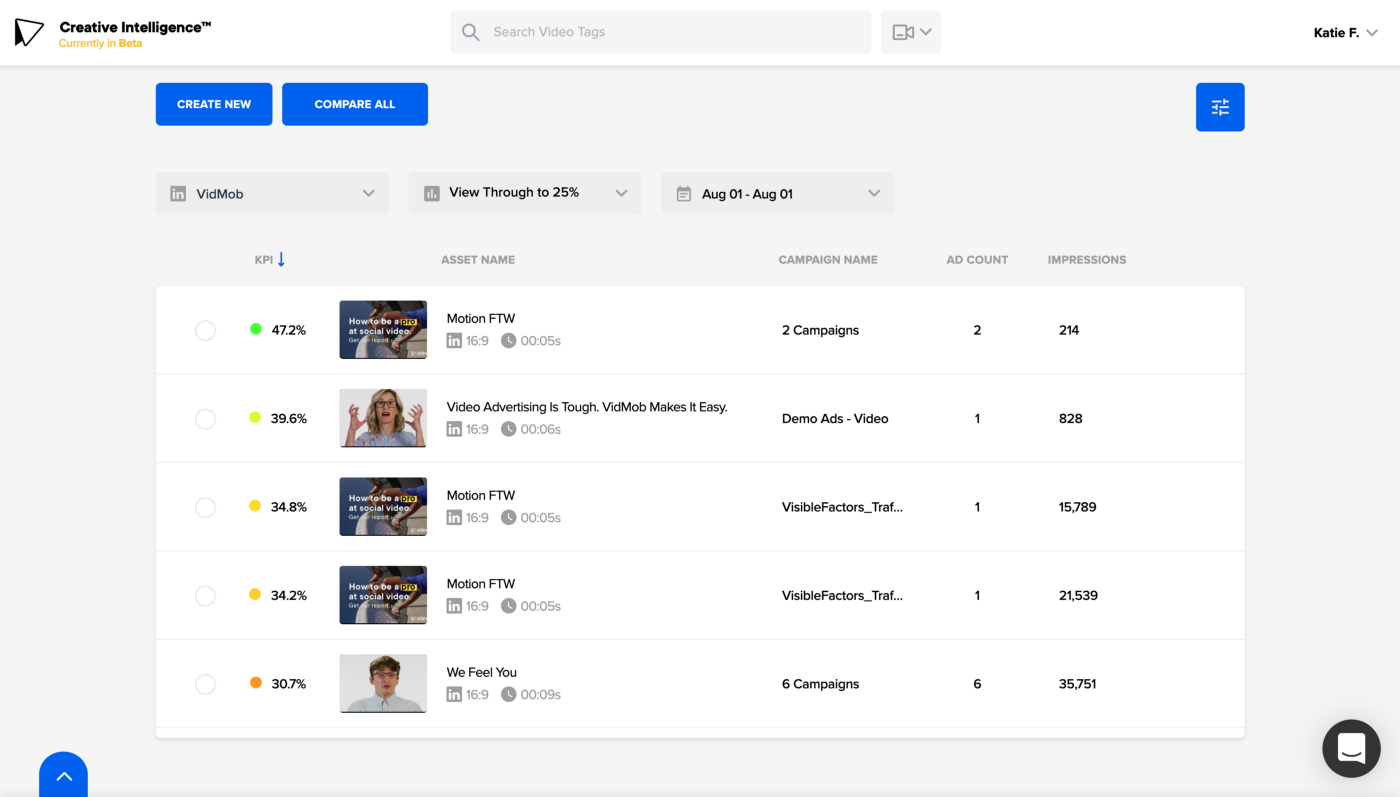
Task: Click the video camera icon selector
Action: click(911, 32)
